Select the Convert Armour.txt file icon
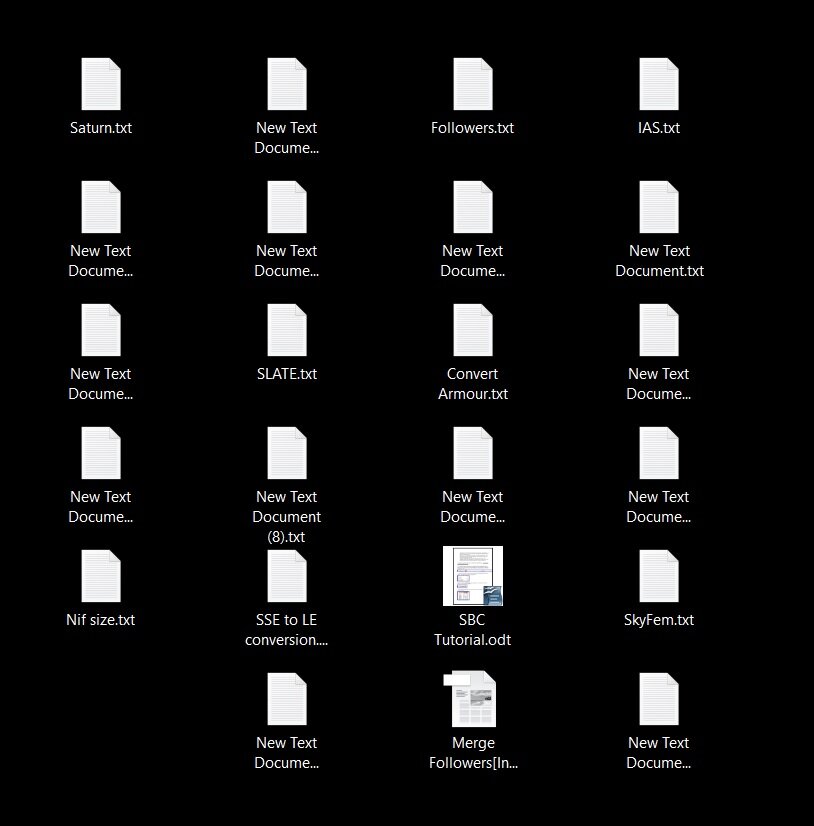 tap(473, 330)
